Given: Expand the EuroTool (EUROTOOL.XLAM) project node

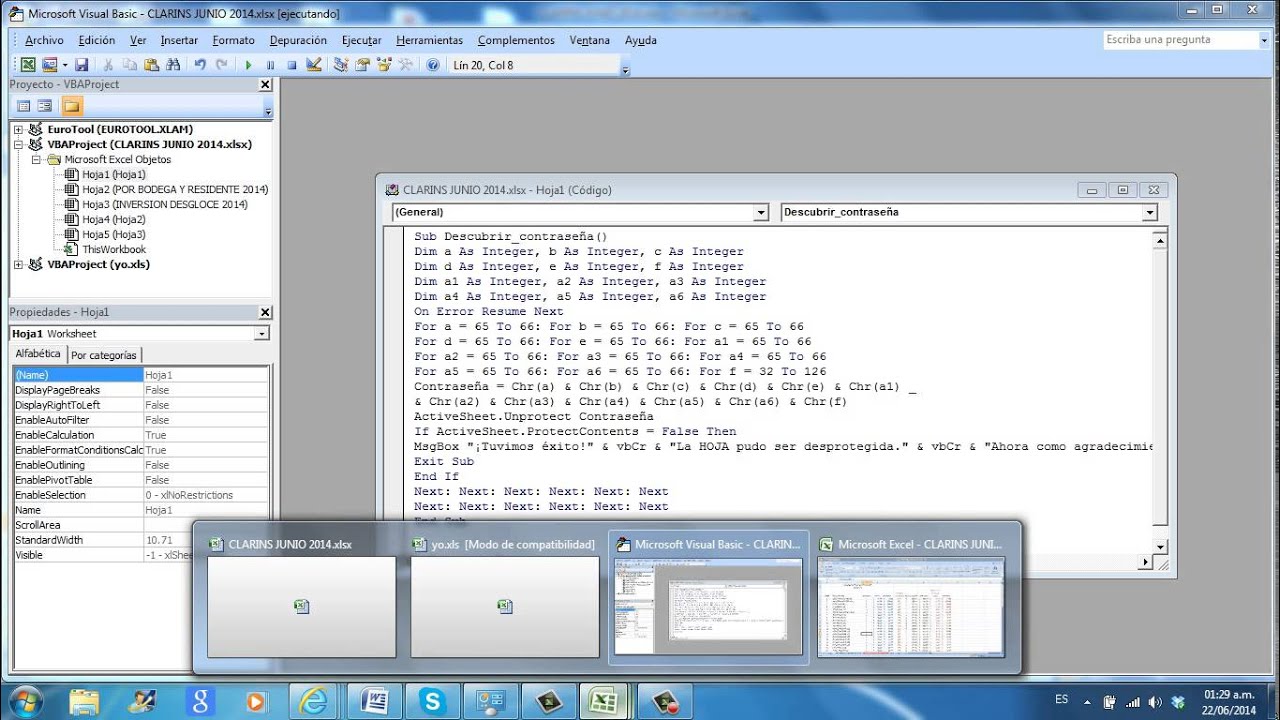Looking at the screenshot, I should point(18,129).
